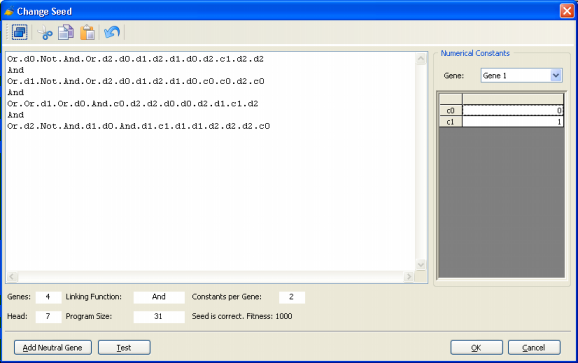The width and height of the screenshot is (578, 363).
Task: Click the Undo arrow icon
Action: click(x=112, y=32)
